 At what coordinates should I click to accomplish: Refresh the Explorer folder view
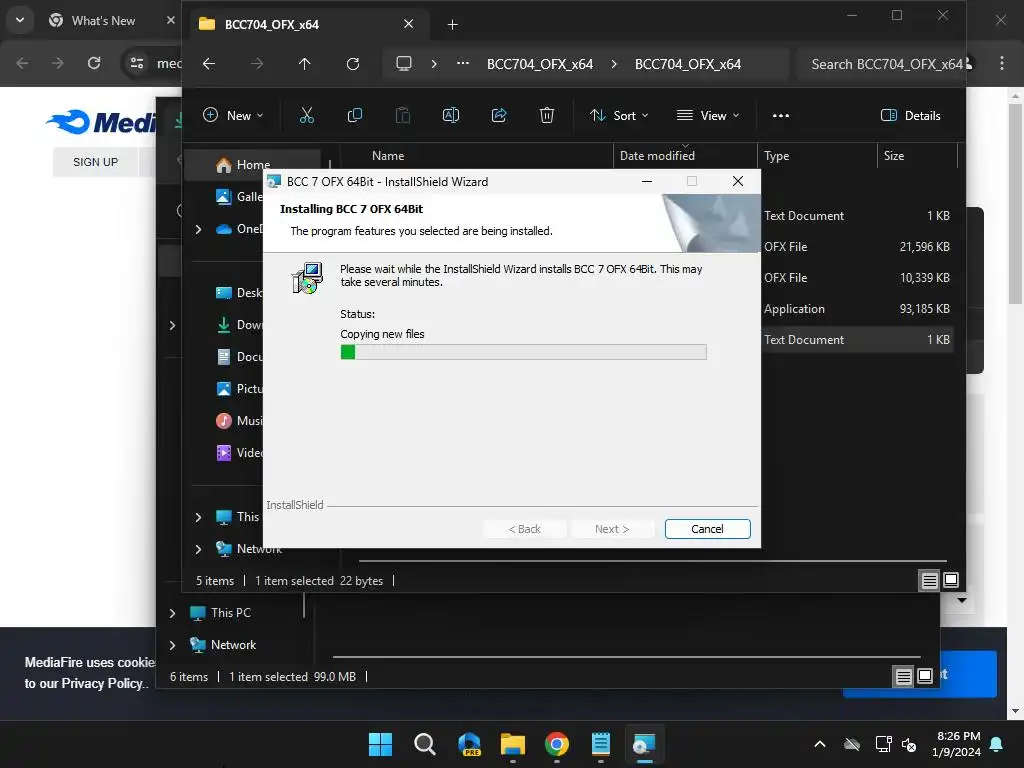click(x=353, y=64)
